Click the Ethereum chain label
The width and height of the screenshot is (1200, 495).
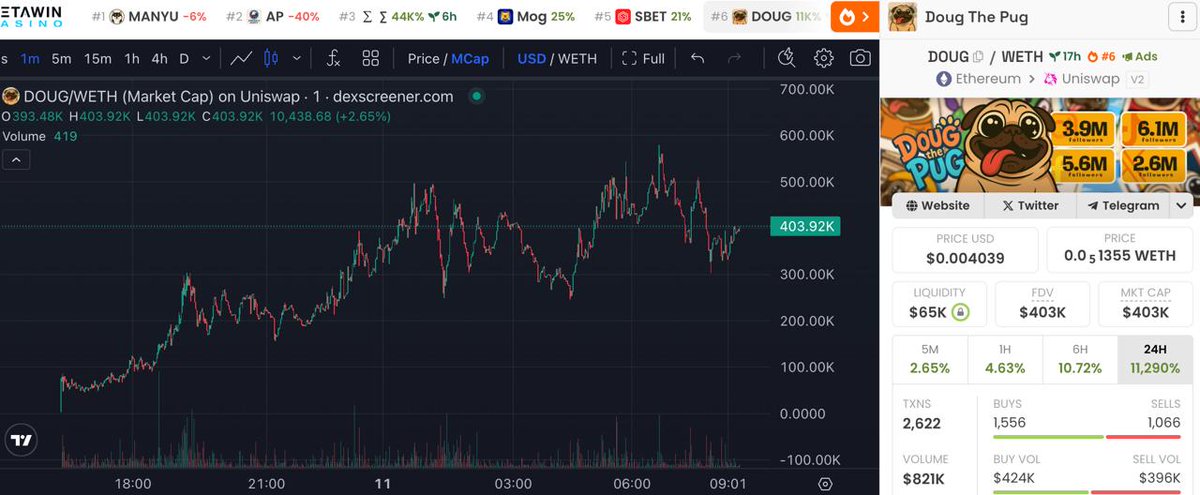click(x=978, y=79)
